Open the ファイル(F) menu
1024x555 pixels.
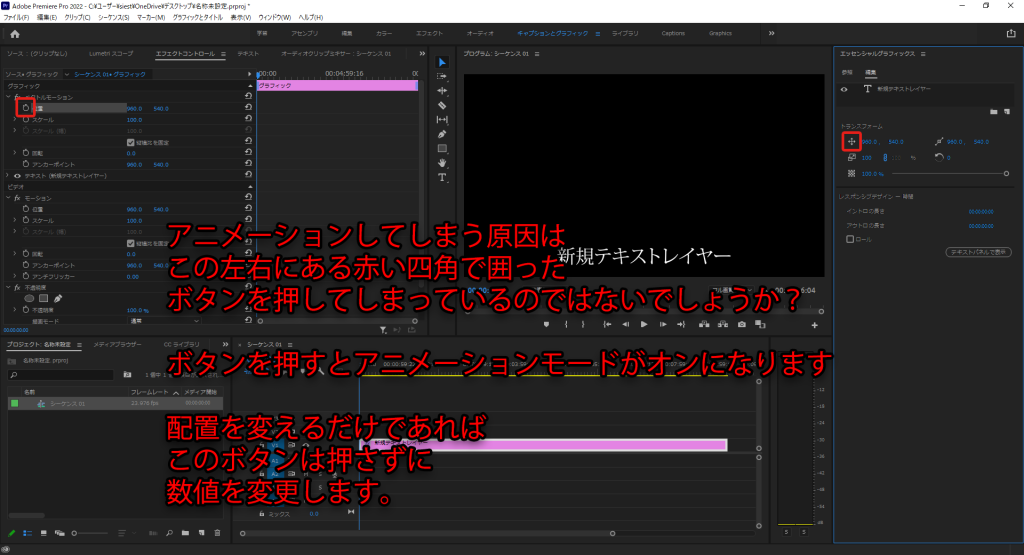pyautogui.click(x=19, y=17)
